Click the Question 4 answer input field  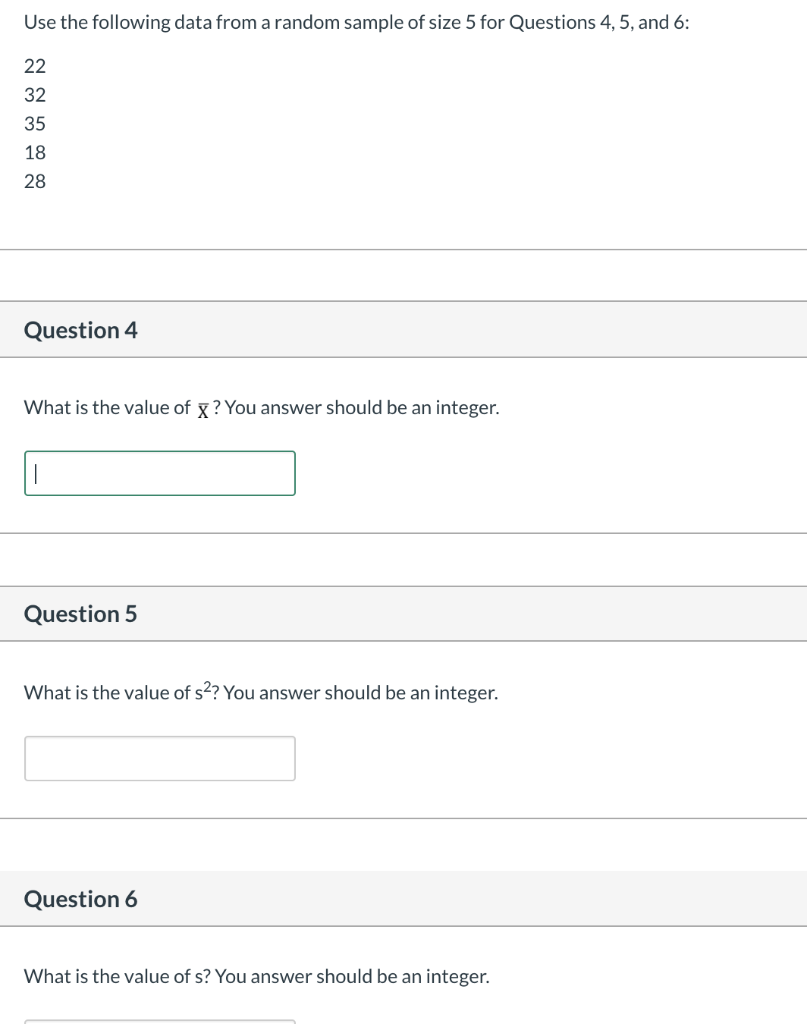click(160, 472)
